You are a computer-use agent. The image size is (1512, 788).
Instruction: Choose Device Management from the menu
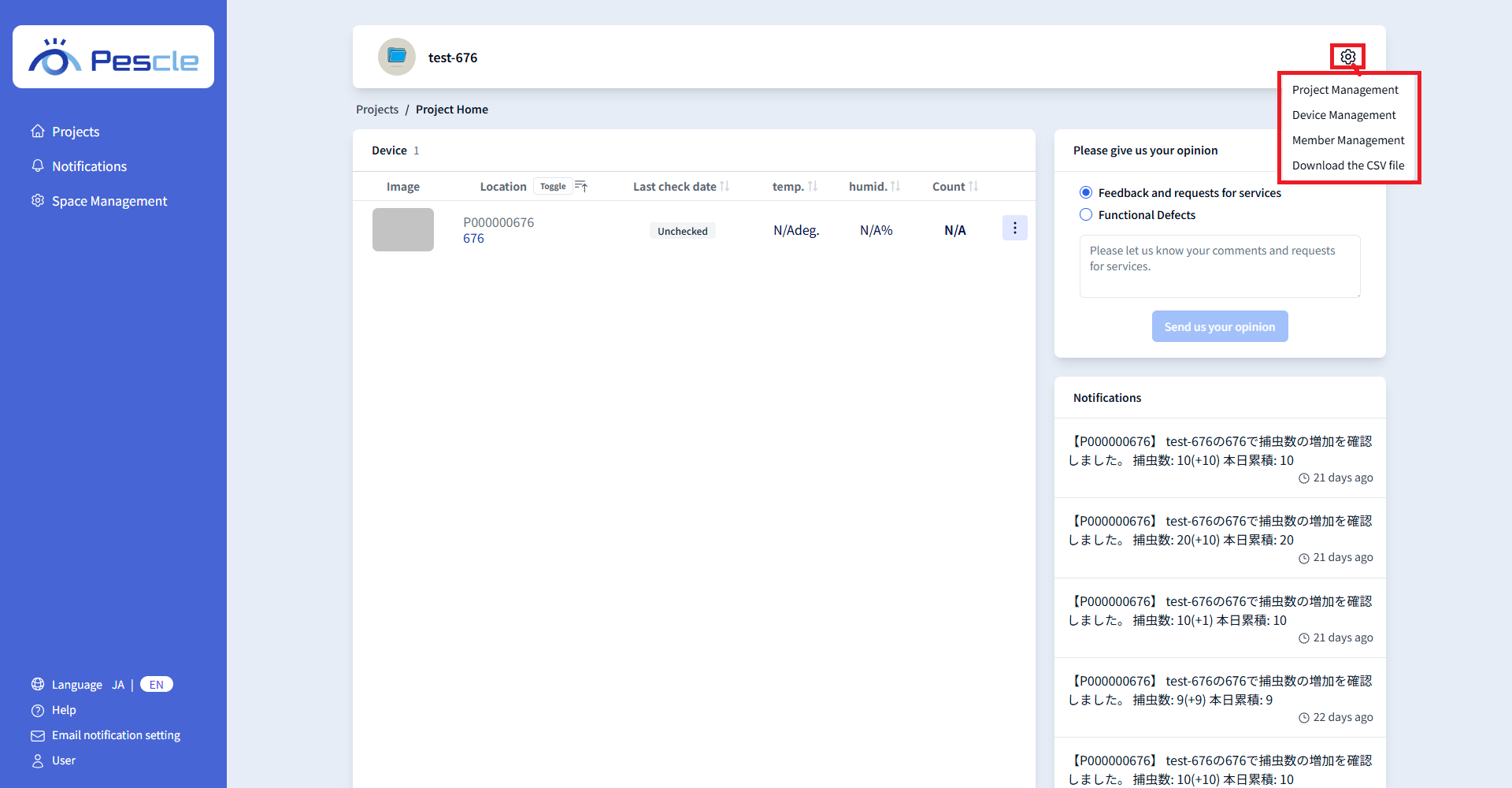tap(1343, 115)
